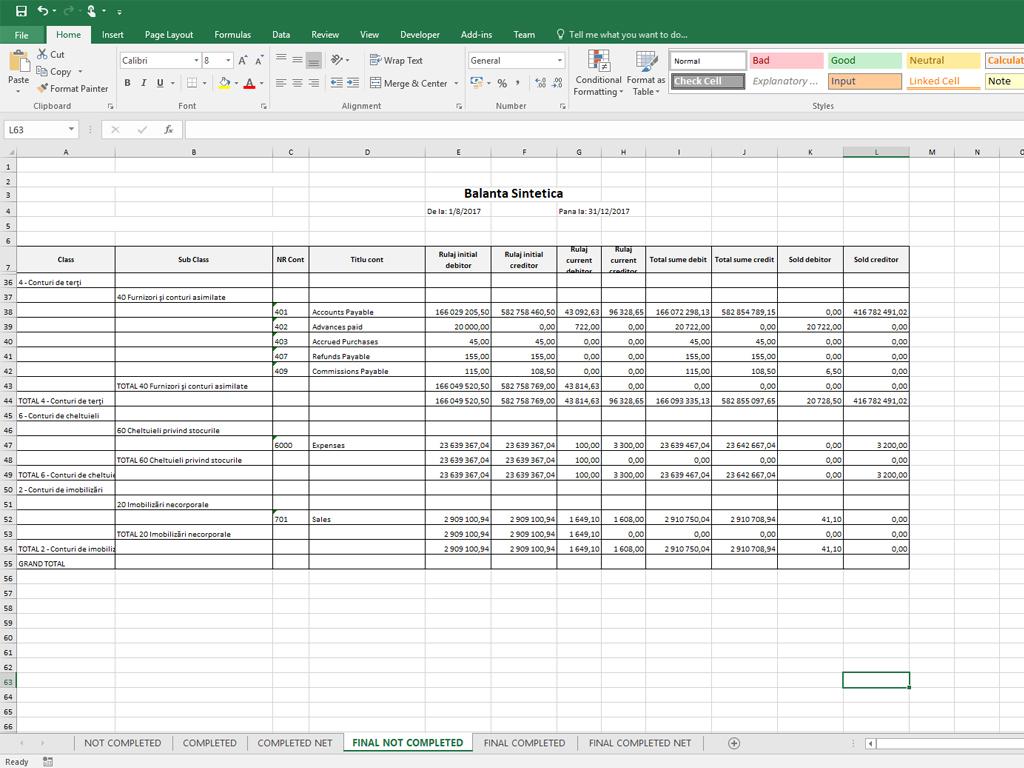Toggle Wrap Text on selected cells

point(396,60)
